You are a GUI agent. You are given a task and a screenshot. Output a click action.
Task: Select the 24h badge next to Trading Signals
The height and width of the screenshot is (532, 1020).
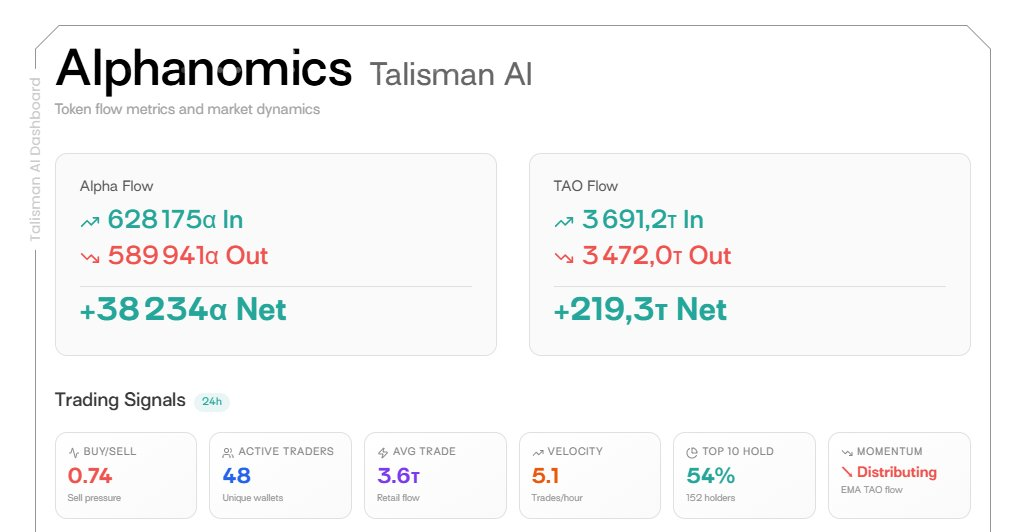212,402
